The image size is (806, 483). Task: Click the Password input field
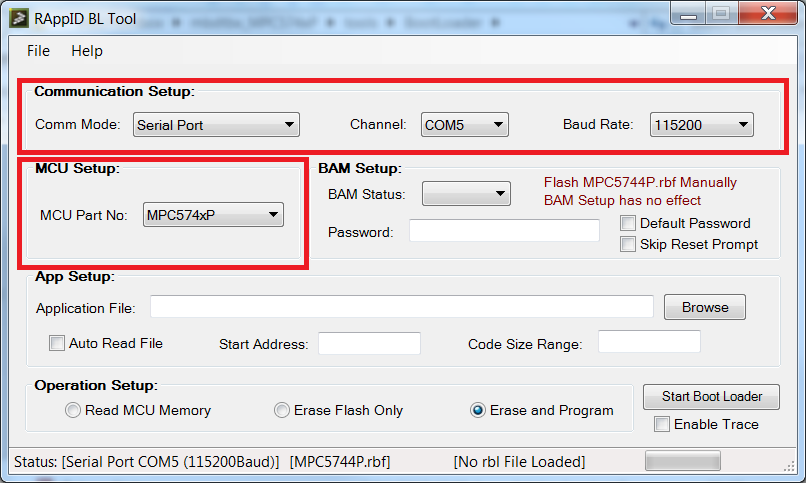pyautogui.click(x=504, y=231)
